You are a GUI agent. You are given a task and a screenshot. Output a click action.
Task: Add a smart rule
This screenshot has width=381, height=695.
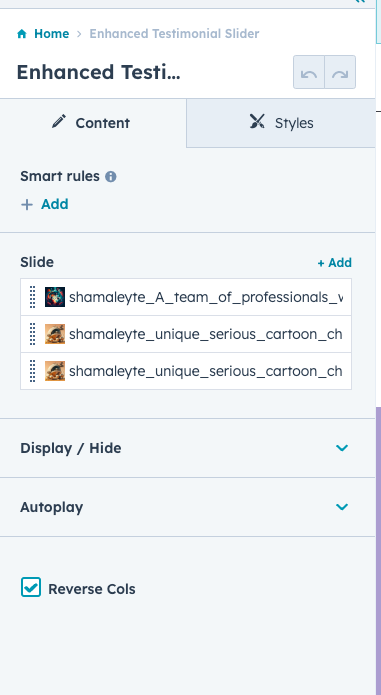coord(44,204)
